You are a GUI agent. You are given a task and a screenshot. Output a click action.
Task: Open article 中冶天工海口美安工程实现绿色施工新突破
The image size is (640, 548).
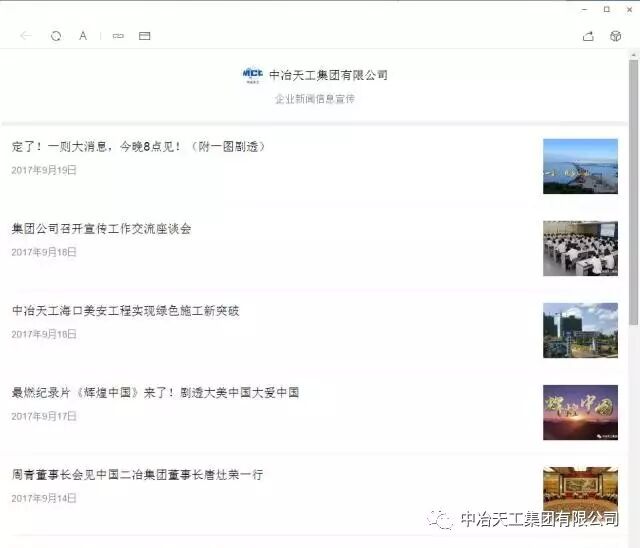126,311
